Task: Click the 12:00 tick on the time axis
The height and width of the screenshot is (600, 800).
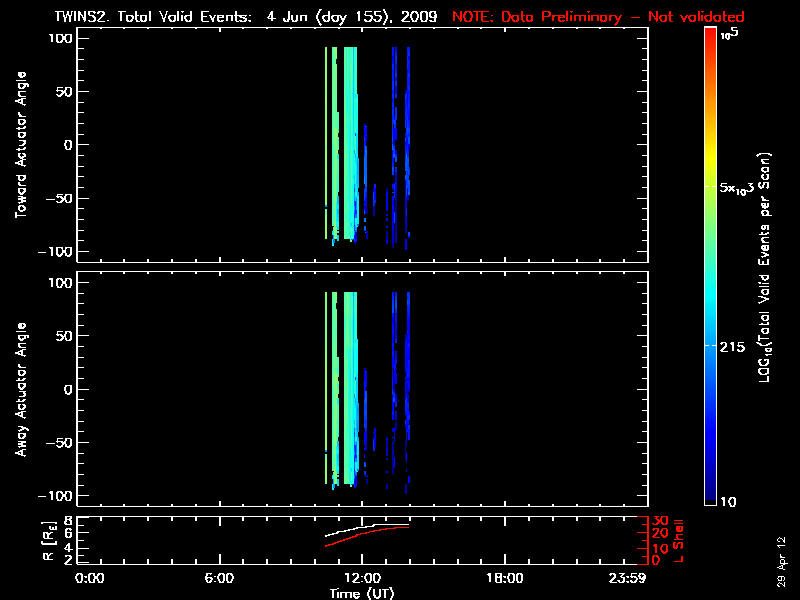Action: (x=362, y=579)
